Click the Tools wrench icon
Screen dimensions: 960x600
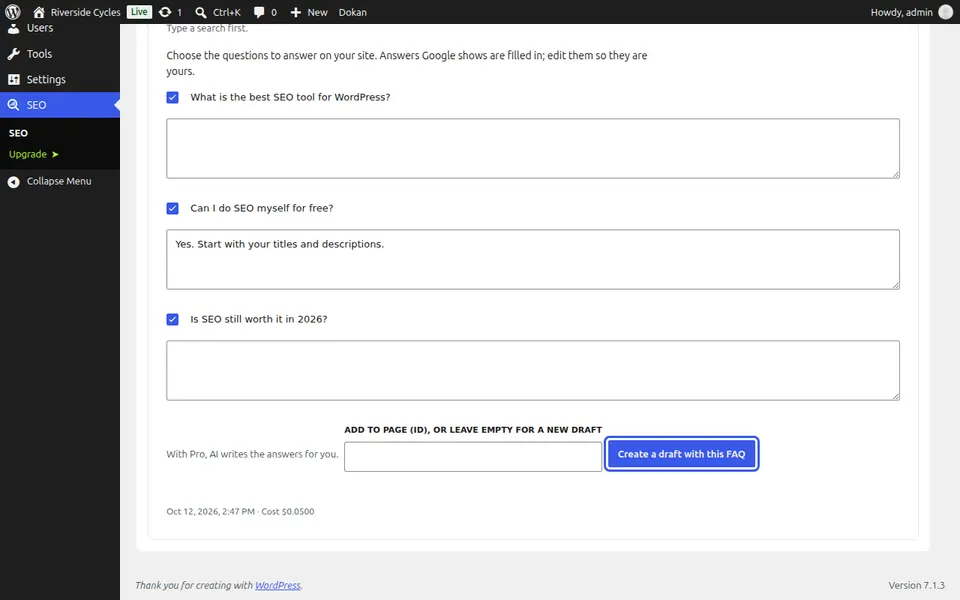[13, 54]
